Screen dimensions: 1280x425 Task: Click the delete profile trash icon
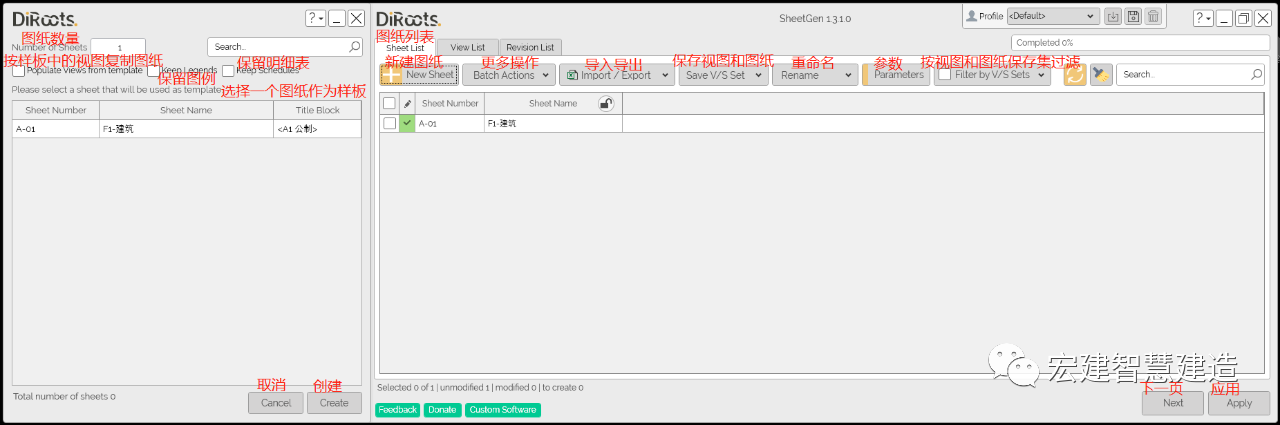click(1153, 16)
